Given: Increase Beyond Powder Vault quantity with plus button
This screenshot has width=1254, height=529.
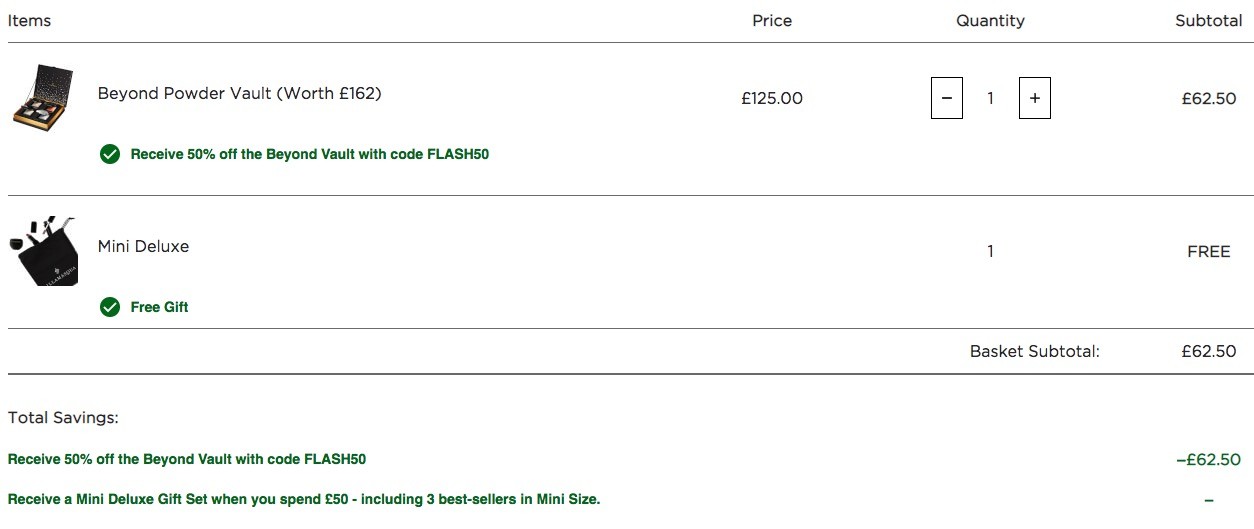Looking at the screenshot, I should point(1035,98).
